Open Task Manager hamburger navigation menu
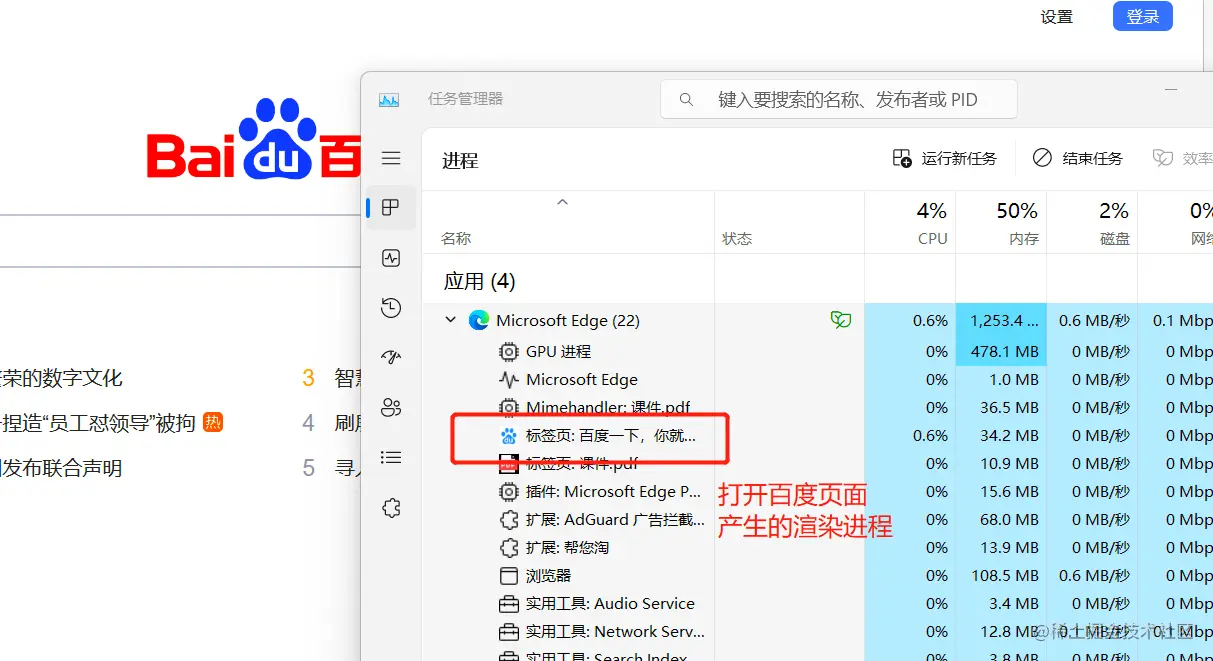Image resolution: width=1213 pixels, height=661 pixels. tap(391, 158)
